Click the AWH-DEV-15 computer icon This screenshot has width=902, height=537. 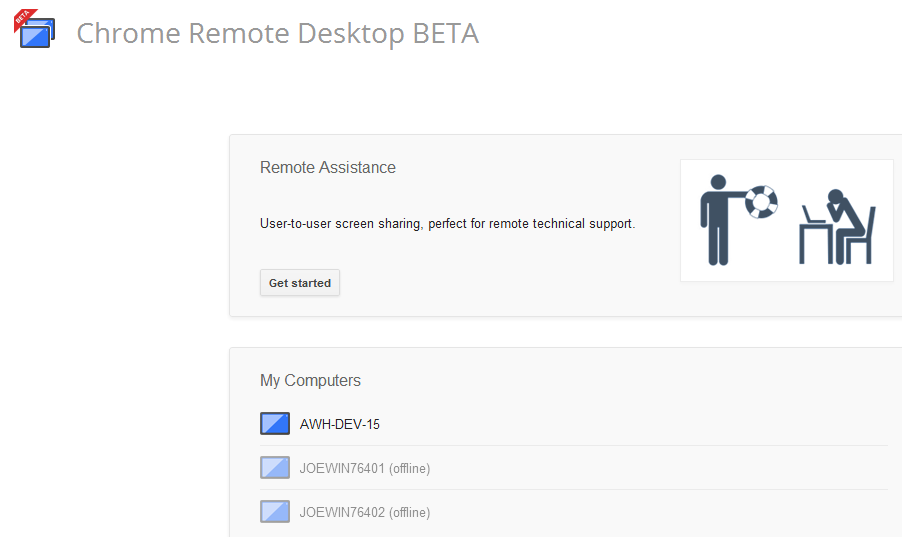[x=275, y=424]
